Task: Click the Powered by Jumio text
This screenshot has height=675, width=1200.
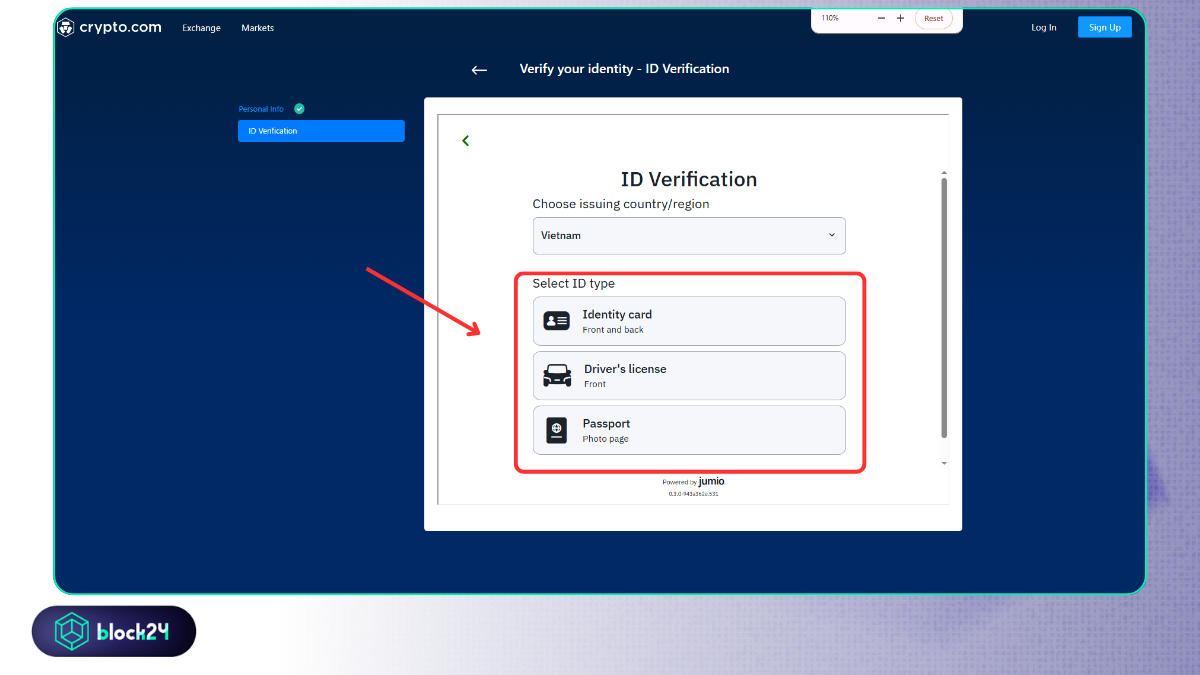Action: [x=693, y=481]
